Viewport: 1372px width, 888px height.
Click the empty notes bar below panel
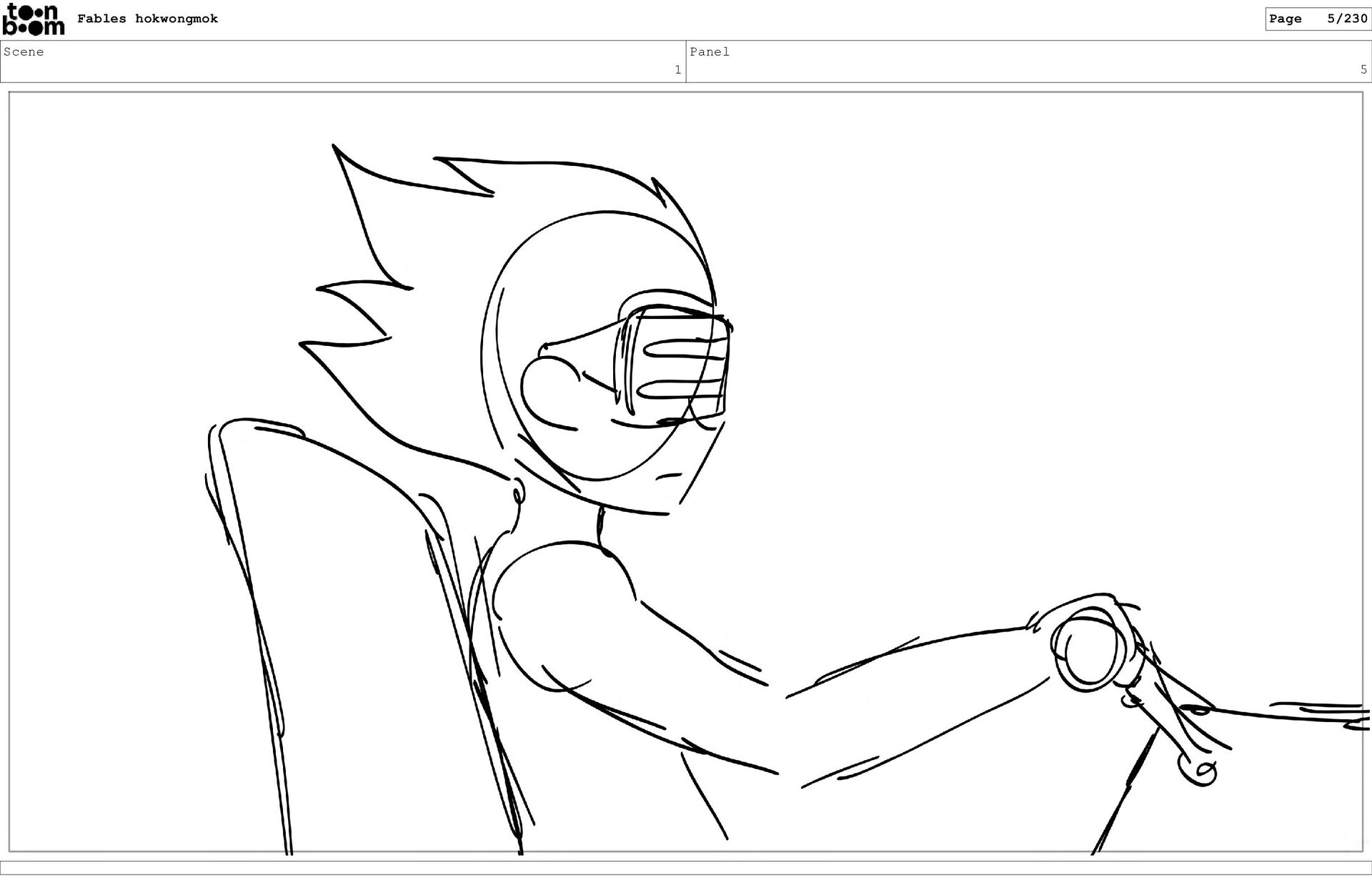pos(686,867)
